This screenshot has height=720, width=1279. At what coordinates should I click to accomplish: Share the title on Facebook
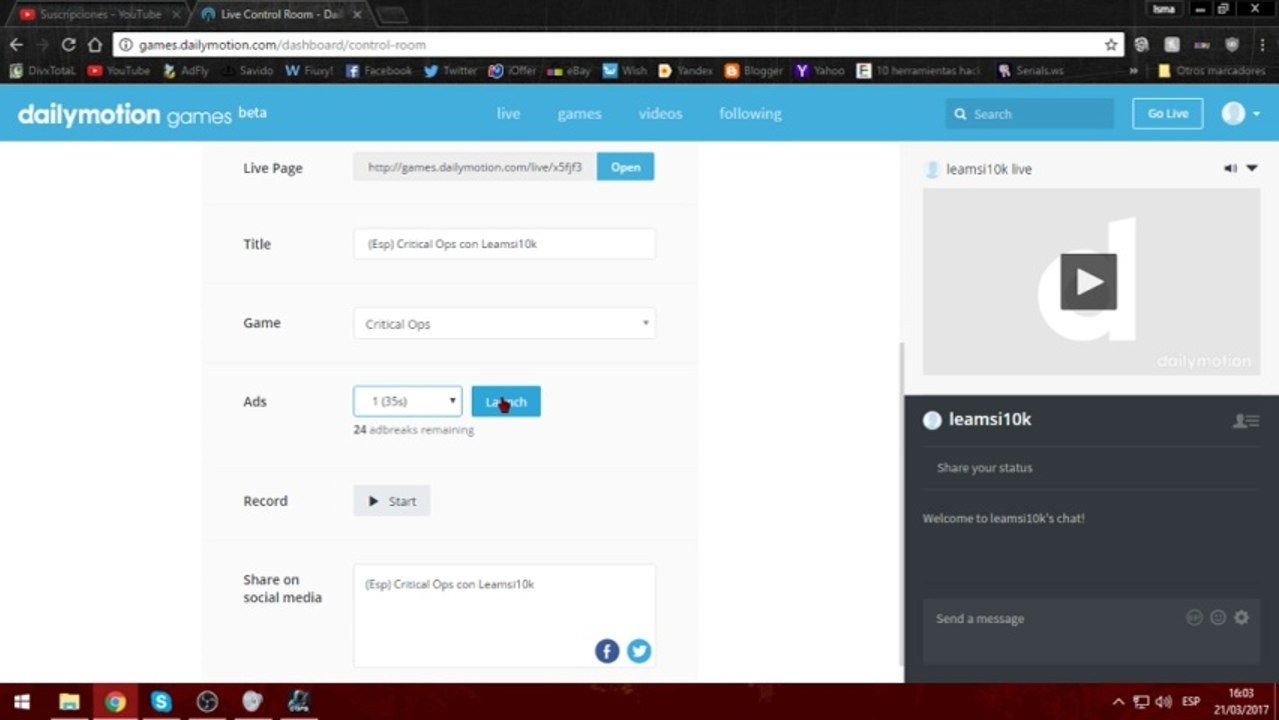[607, 651]
